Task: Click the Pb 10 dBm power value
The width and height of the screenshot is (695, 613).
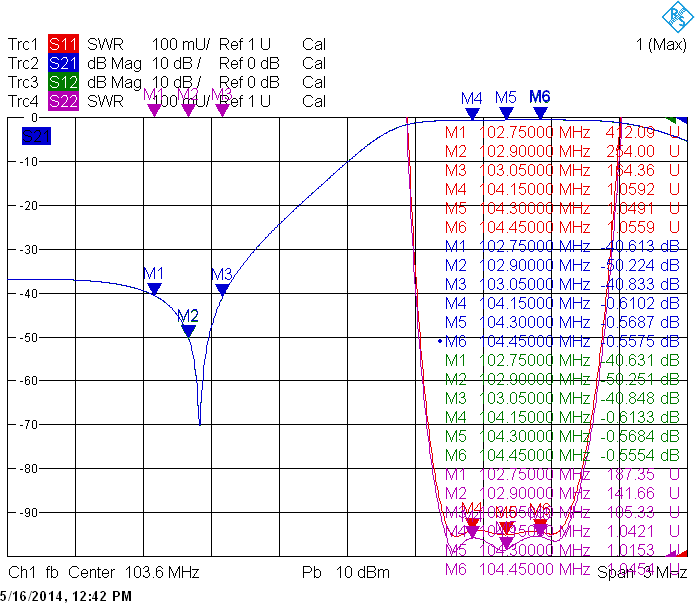Action: 346,573
